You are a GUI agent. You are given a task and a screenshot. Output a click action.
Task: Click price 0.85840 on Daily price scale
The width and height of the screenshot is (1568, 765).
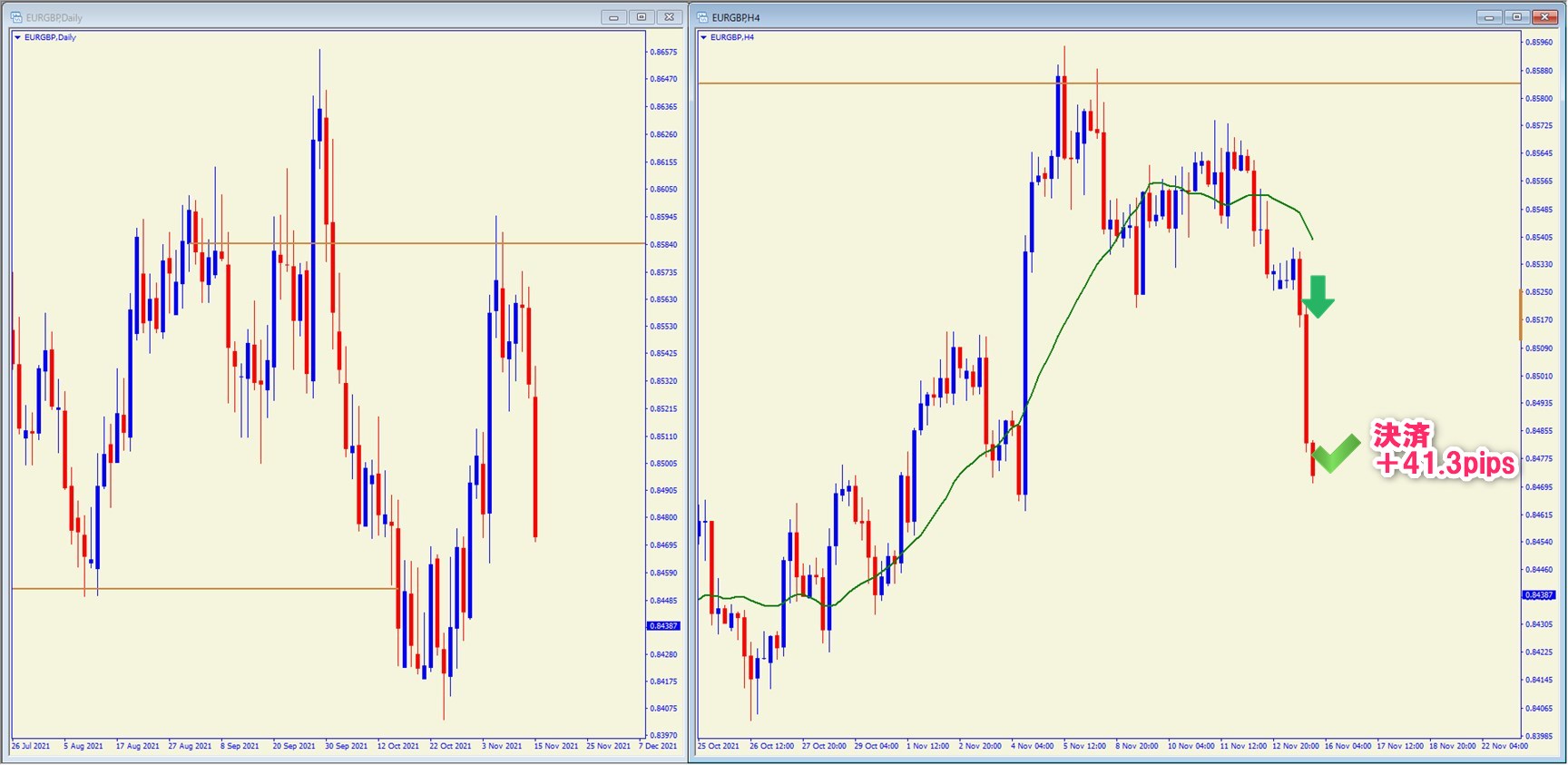coord(664,245)
